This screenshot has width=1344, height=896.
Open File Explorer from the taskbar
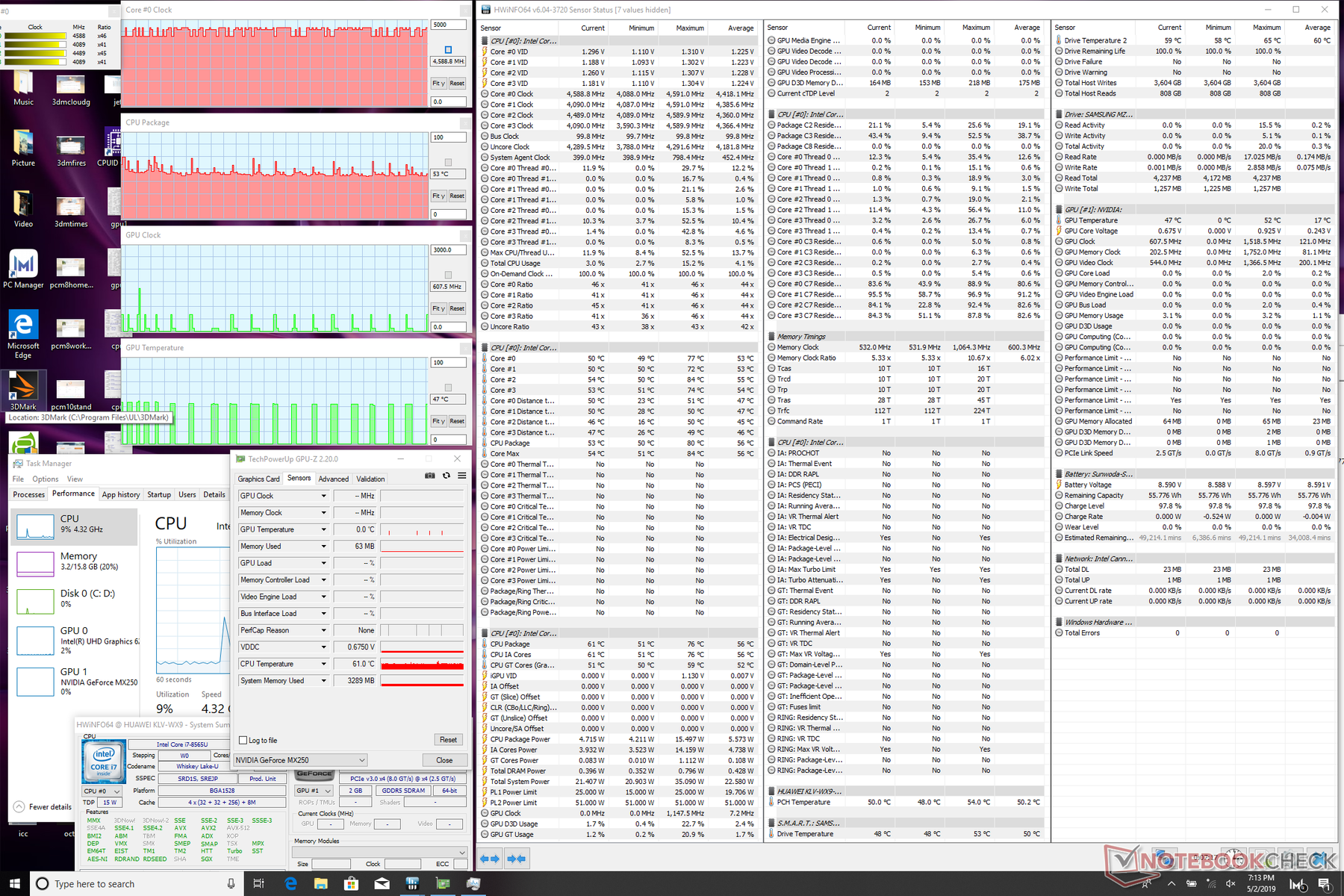(321, 883)
